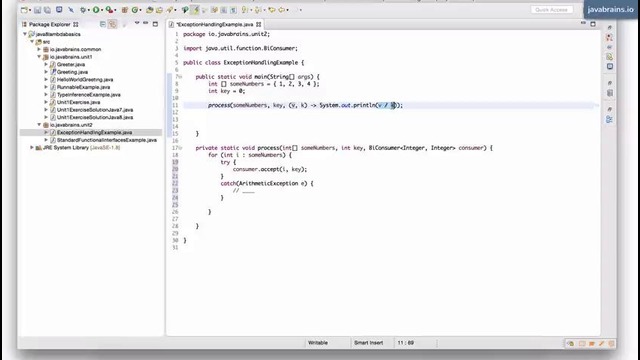640x360 pixels.
Task: Open the New wizard dropdown arrow
Action: coord(30,10)
